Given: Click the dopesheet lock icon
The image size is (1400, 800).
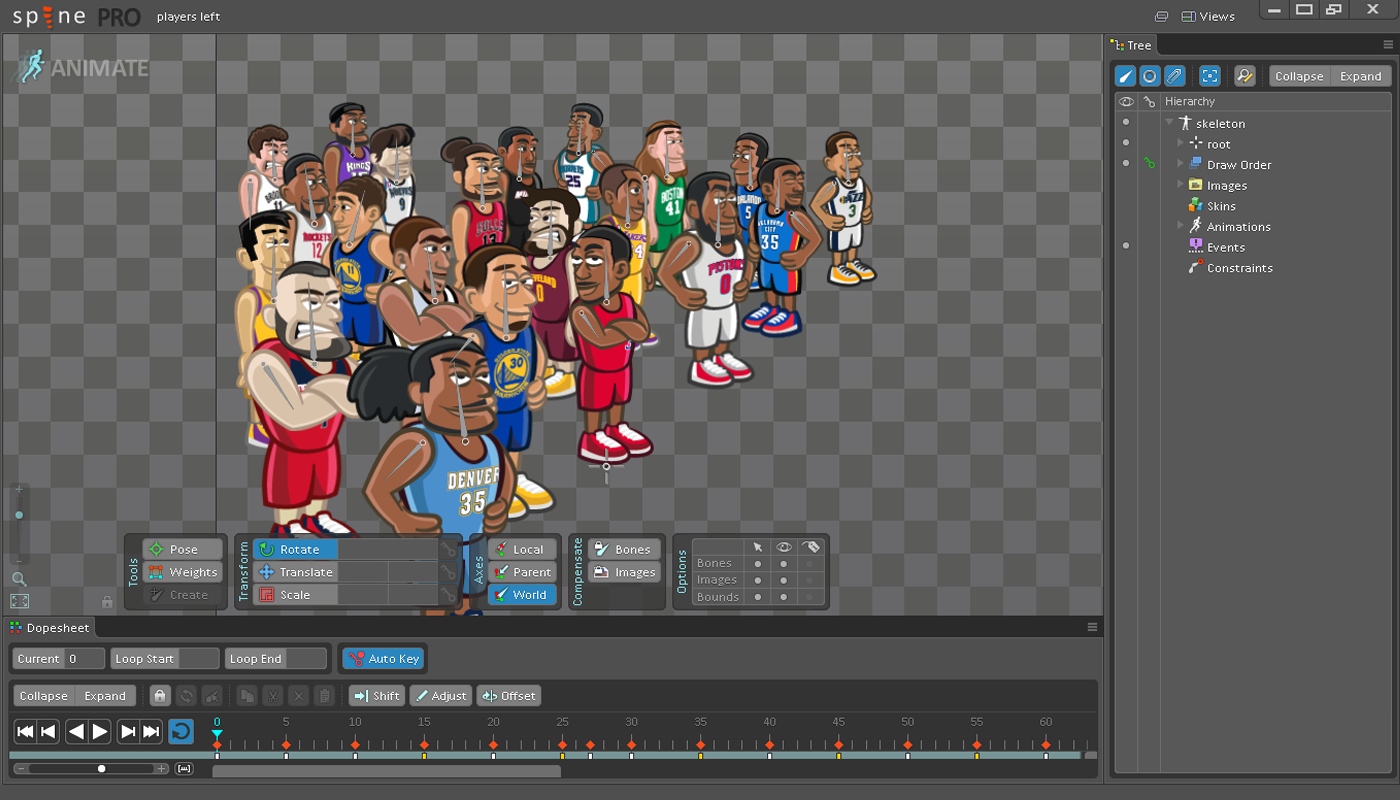Looking at the screenshot, I should [160, 695].
